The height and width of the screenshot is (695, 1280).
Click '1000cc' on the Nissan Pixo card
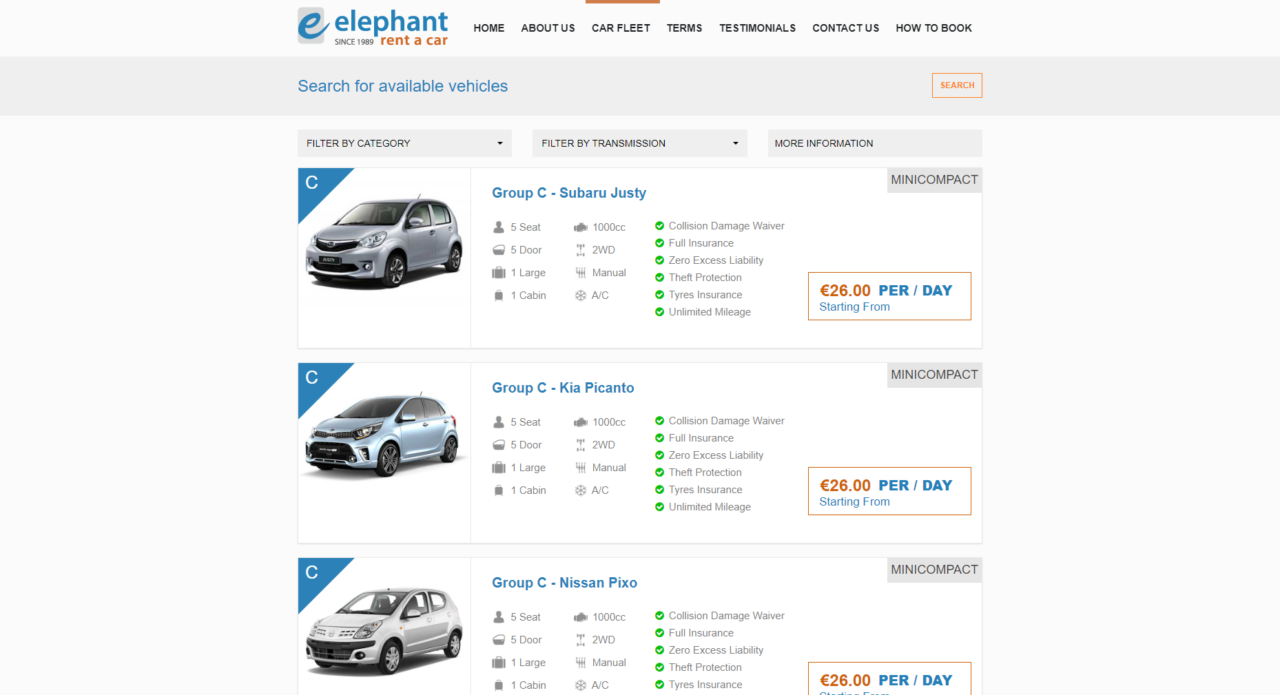coord(609,617)
